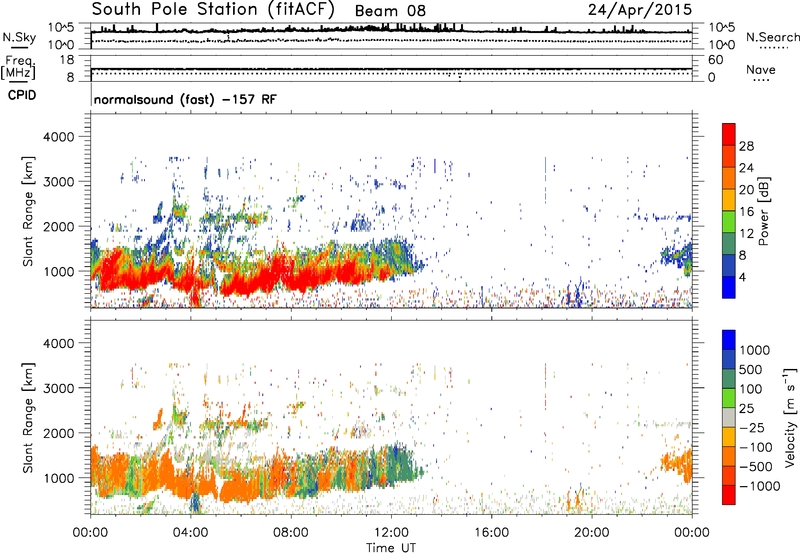Click the Velocity panel "Slant Range [km]" label
Viewport: 800px width, 554px height.
point(28,417)
